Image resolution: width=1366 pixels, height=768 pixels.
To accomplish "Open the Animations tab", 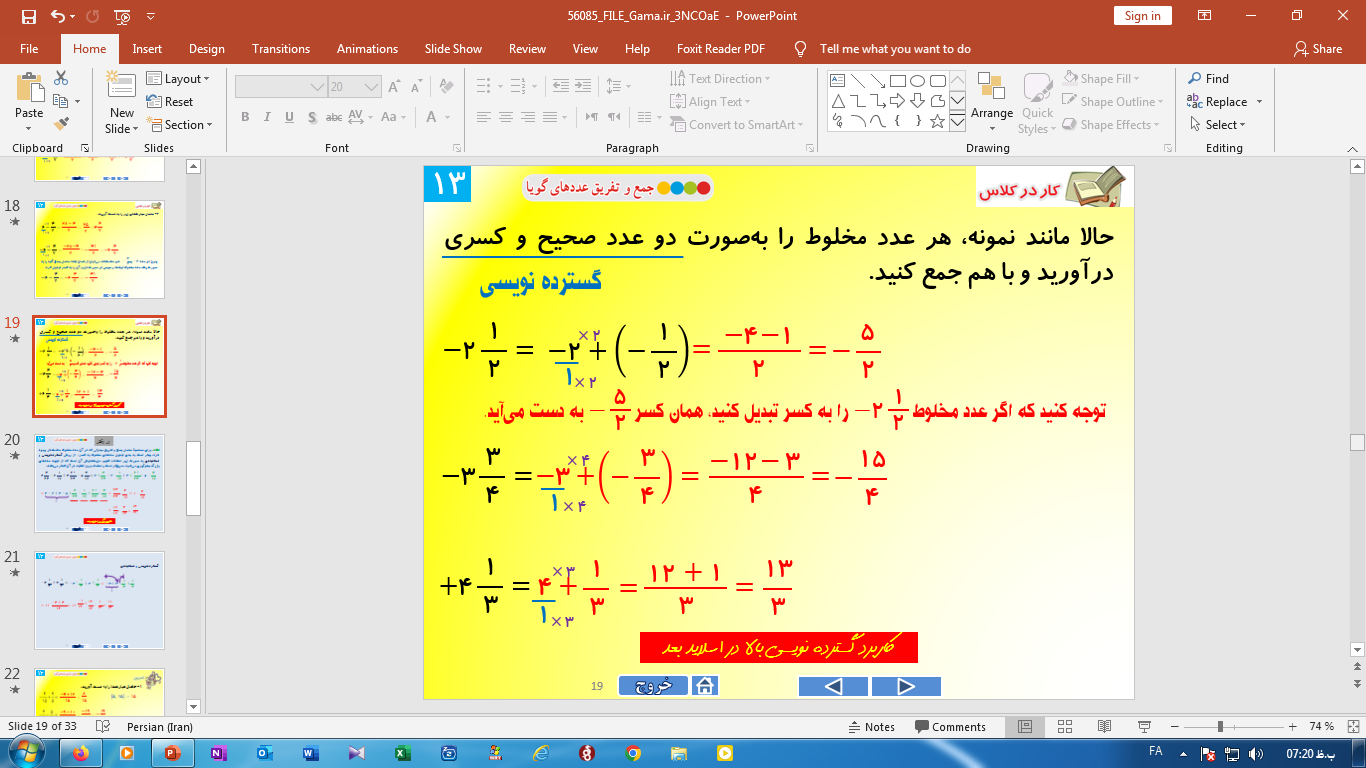I will (367, 49).
